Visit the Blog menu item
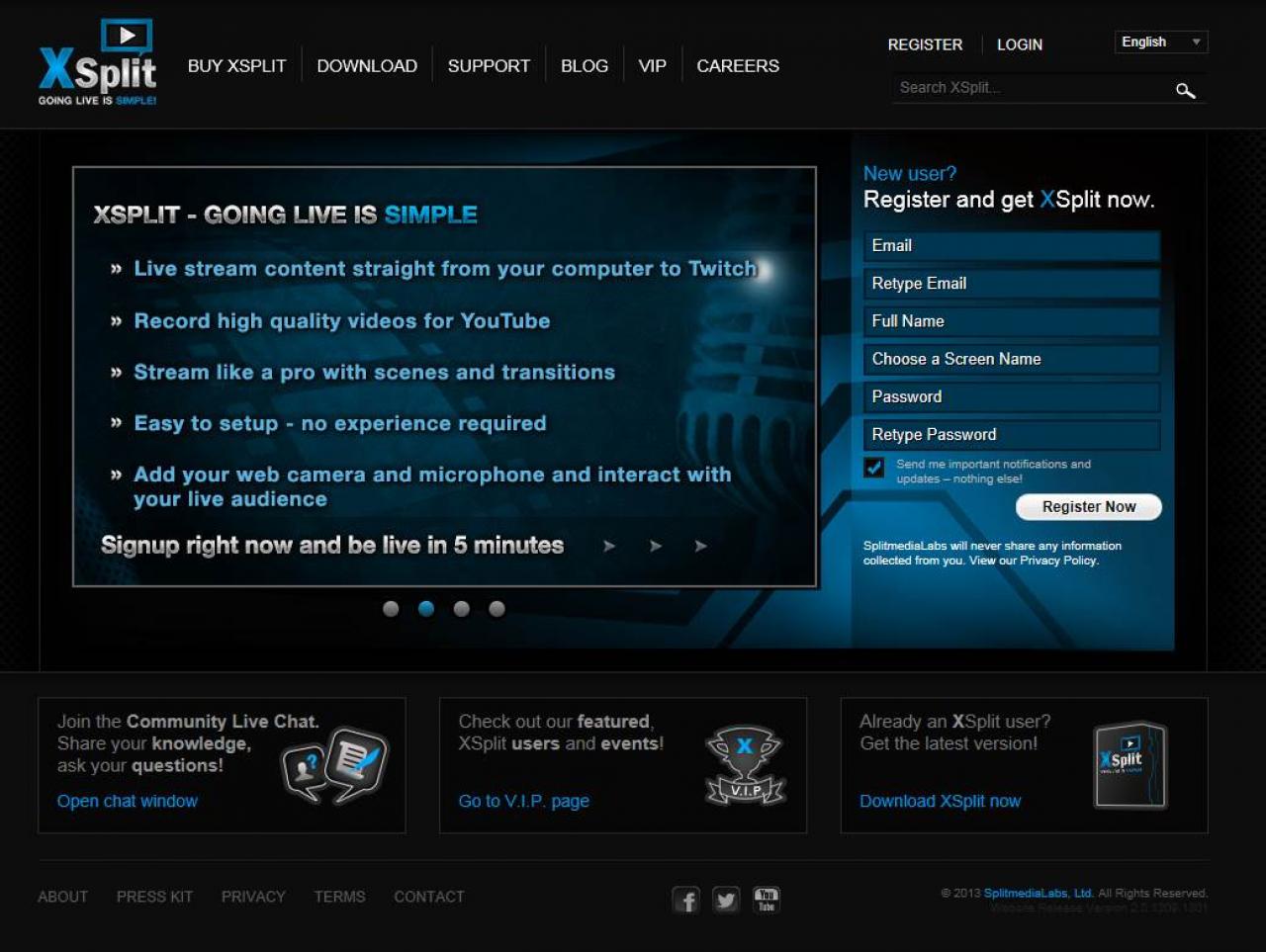This screenshot has width=1266, height=952. (x=585, y=66)
